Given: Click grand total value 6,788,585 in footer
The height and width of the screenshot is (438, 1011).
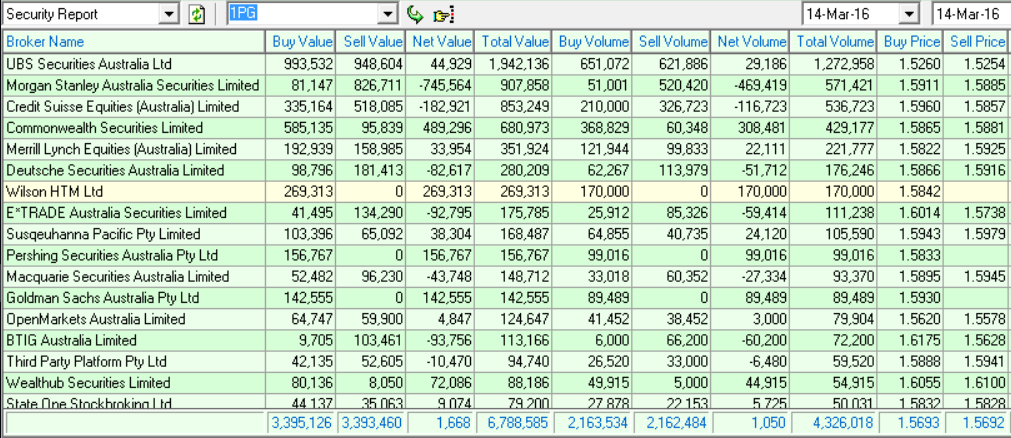Looking at the screenshot, I should coord(516,423).
